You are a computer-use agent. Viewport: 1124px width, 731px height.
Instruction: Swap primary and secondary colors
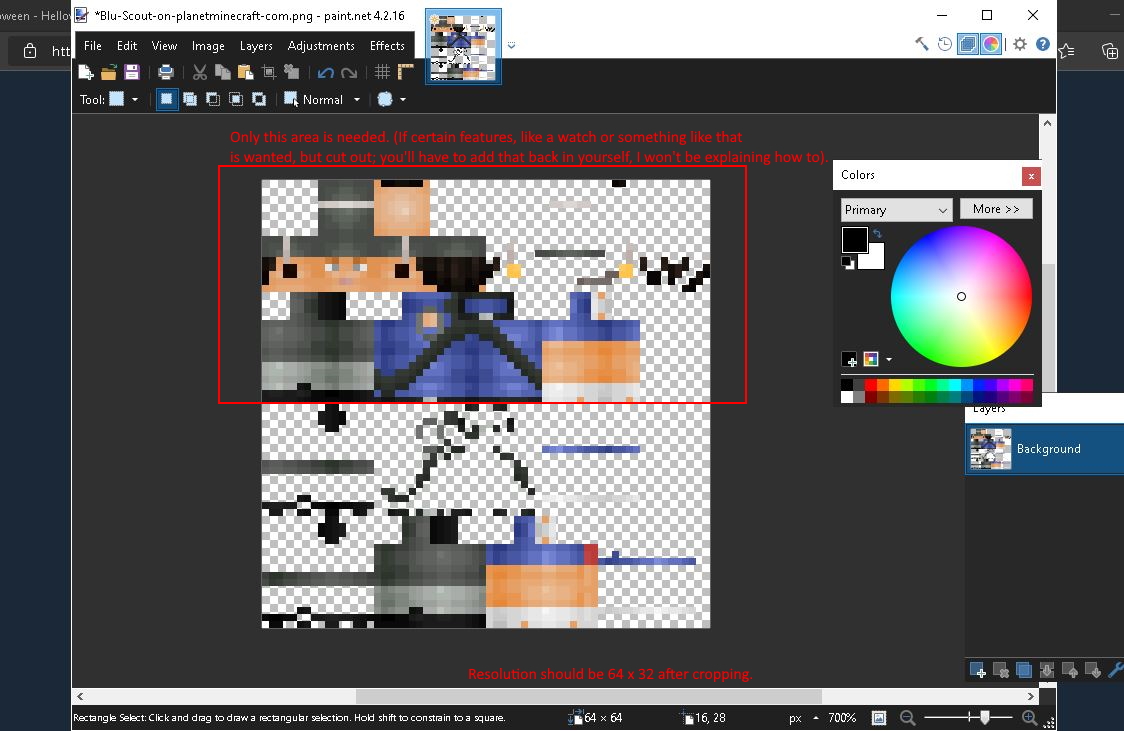[x=877, y=234]
